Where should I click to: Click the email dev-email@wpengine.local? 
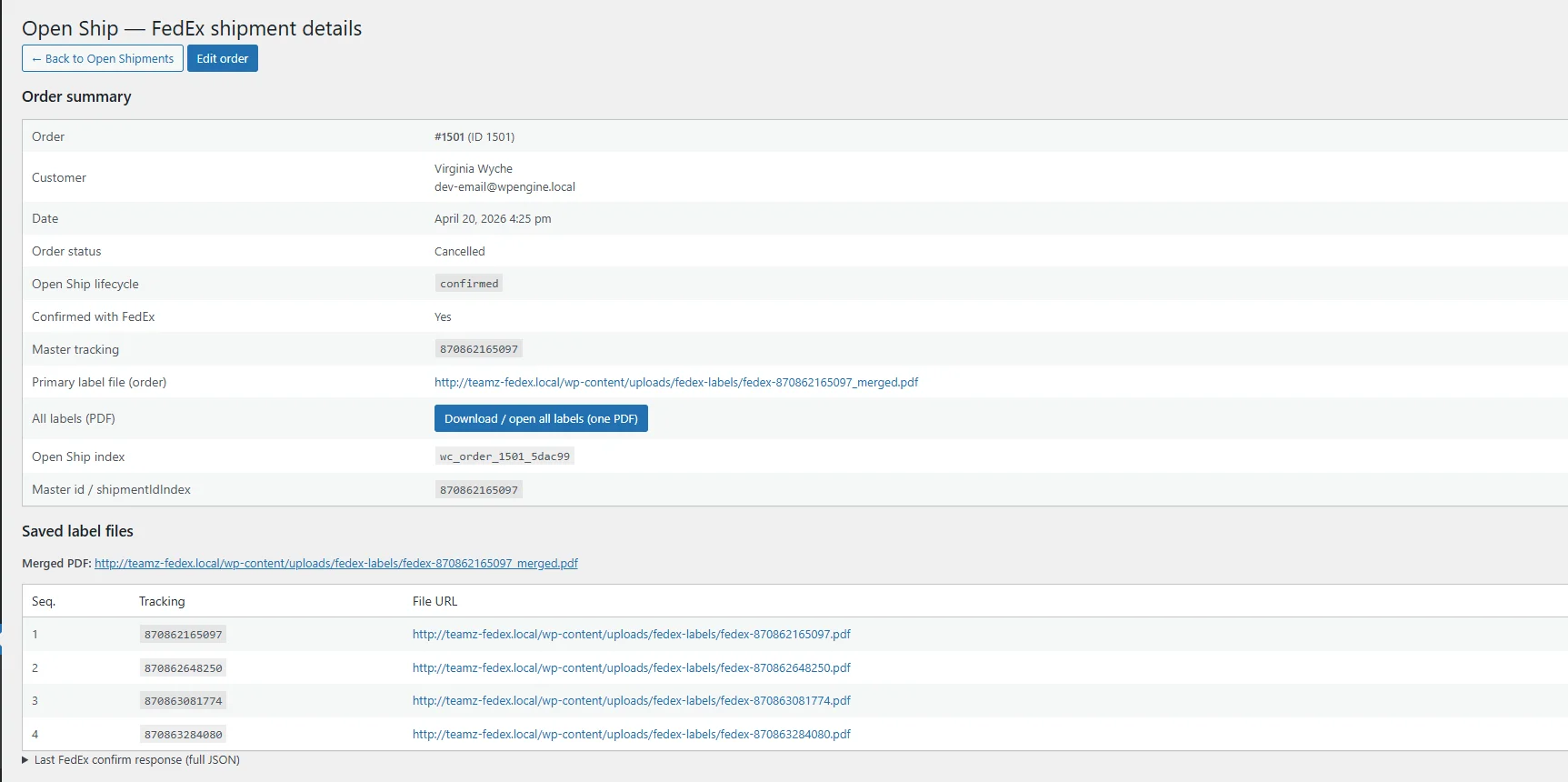pyautogui.click(x=504, y=186)
